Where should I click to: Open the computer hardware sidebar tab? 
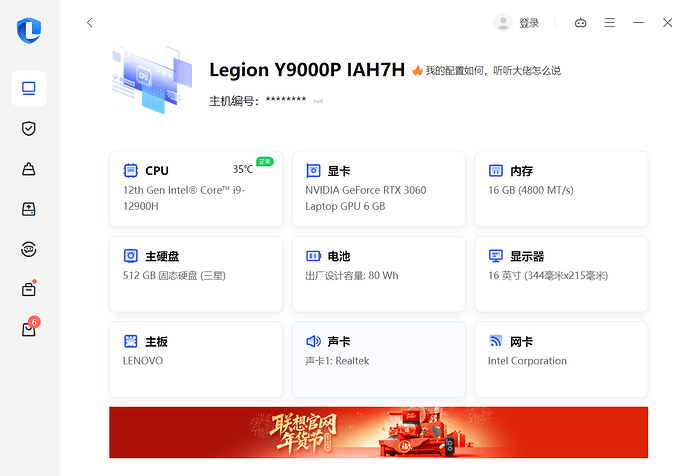[29, 88]
